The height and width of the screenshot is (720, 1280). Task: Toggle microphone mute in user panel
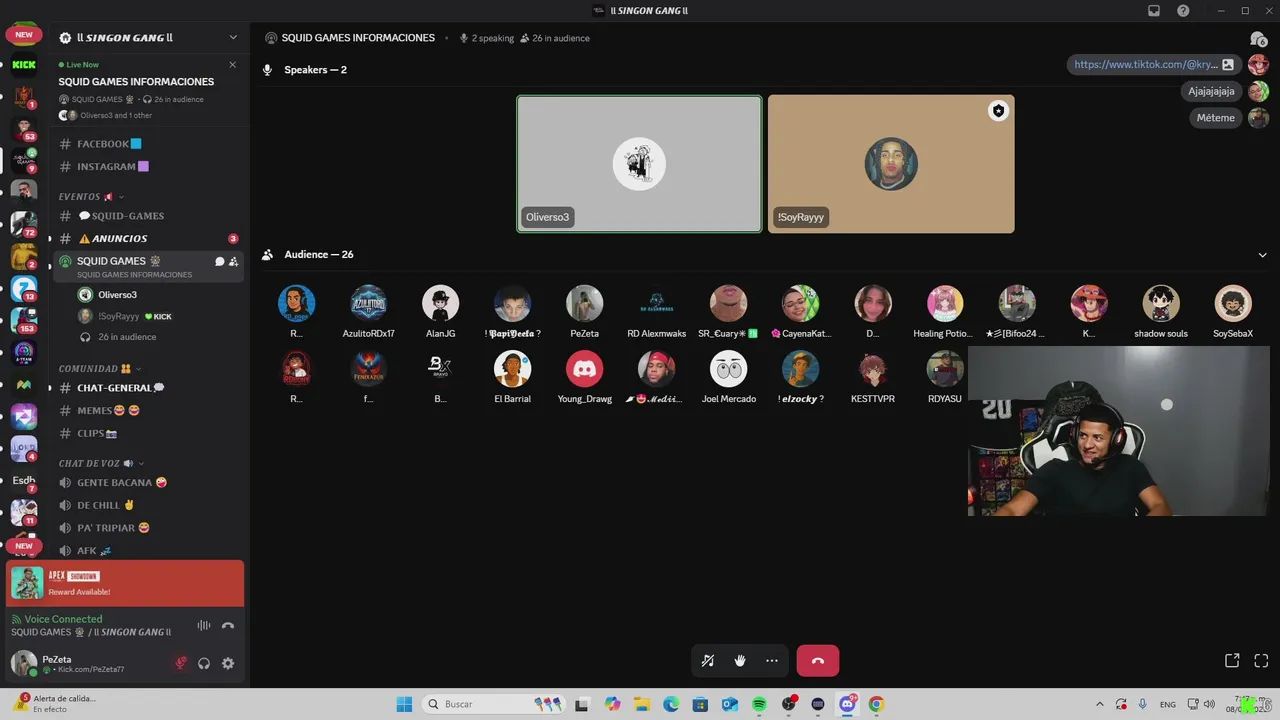click(x=181, y=663)
